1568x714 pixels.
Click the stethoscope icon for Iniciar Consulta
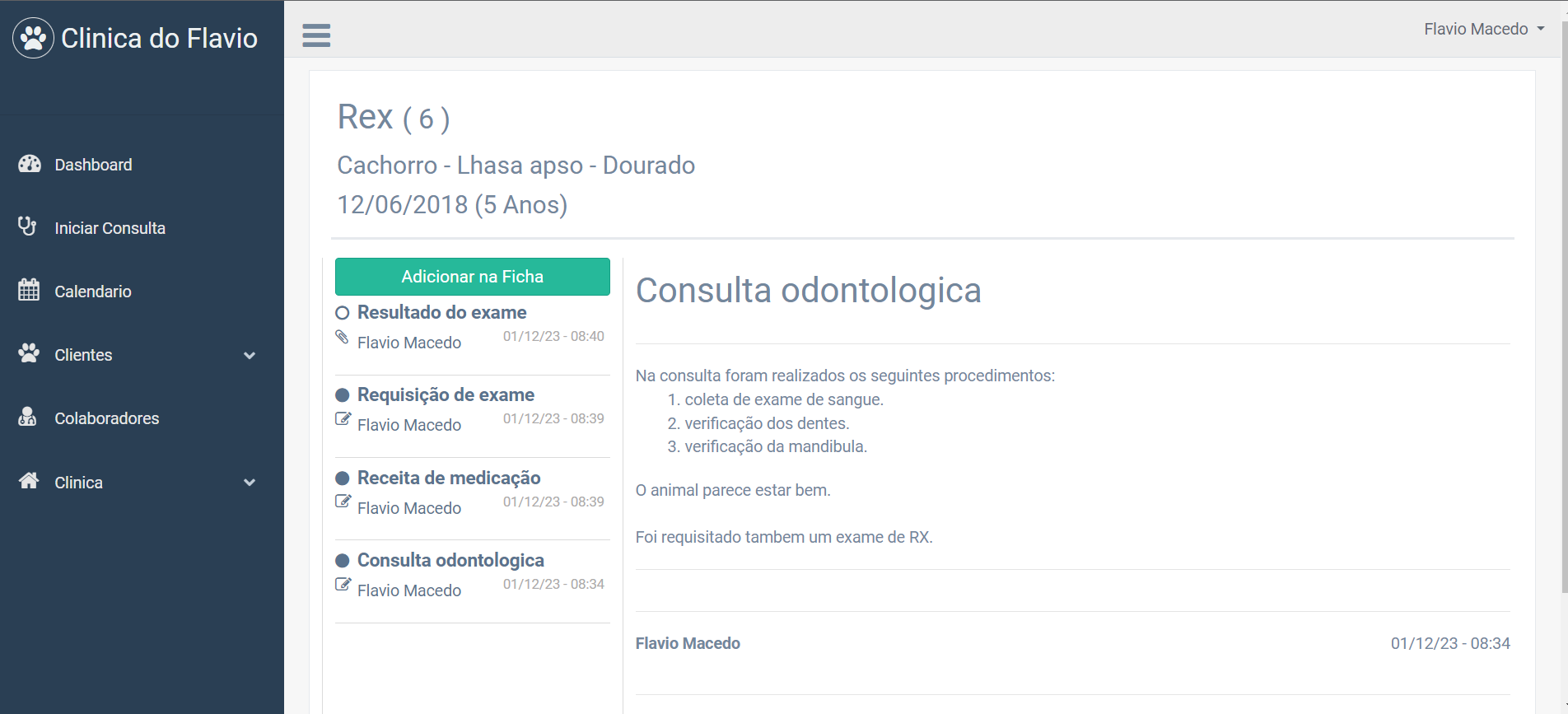pos(28,226)
